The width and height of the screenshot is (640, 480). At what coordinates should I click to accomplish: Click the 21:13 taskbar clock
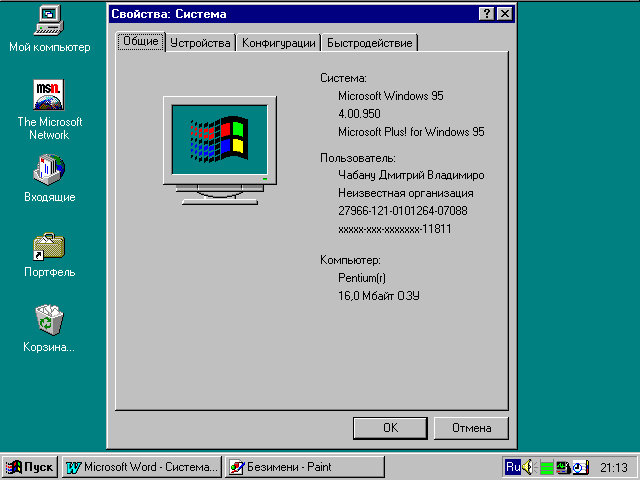(x=613, y=467)
